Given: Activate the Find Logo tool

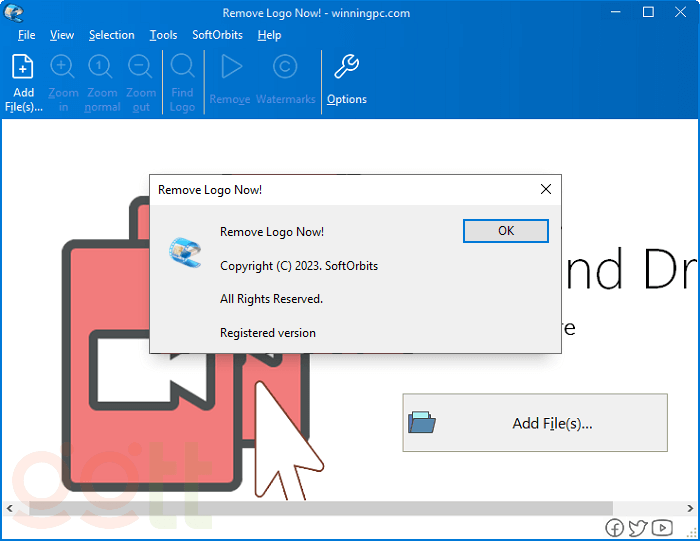Looking at the screenshot, I should [x=182, y=68].
